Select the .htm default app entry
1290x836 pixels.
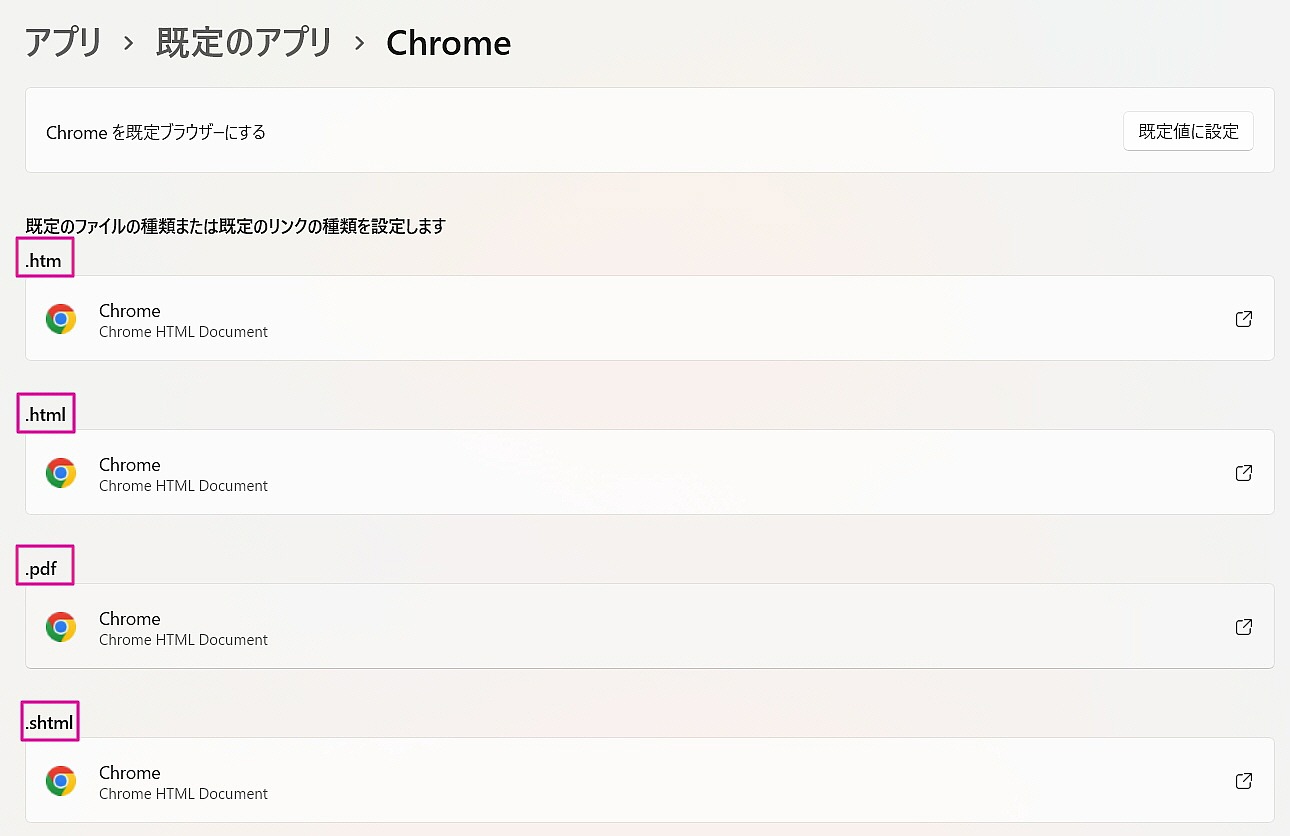pos(650,318)
